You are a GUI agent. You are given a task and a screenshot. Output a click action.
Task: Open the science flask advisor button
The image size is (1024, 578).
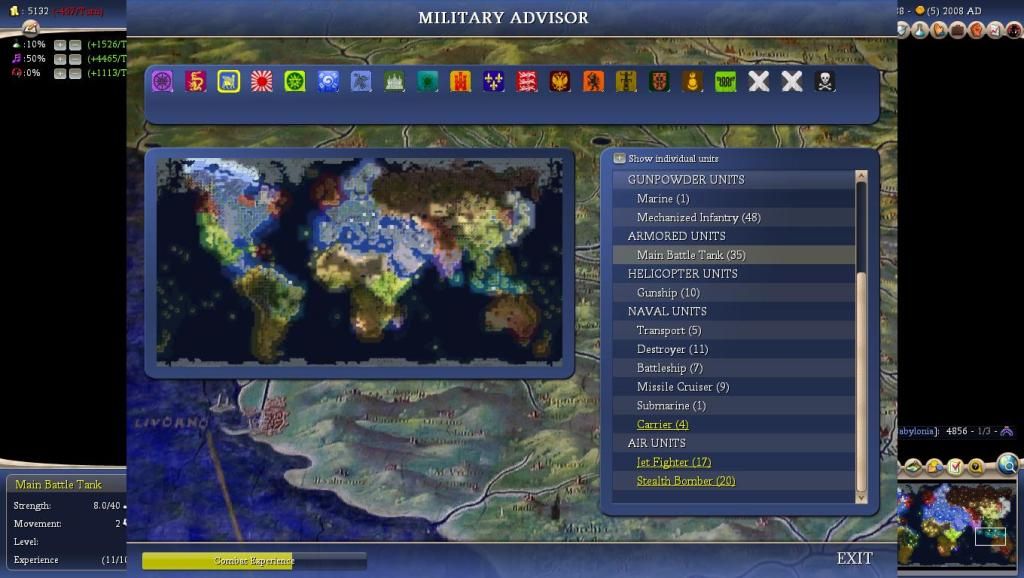click(920, 29)
